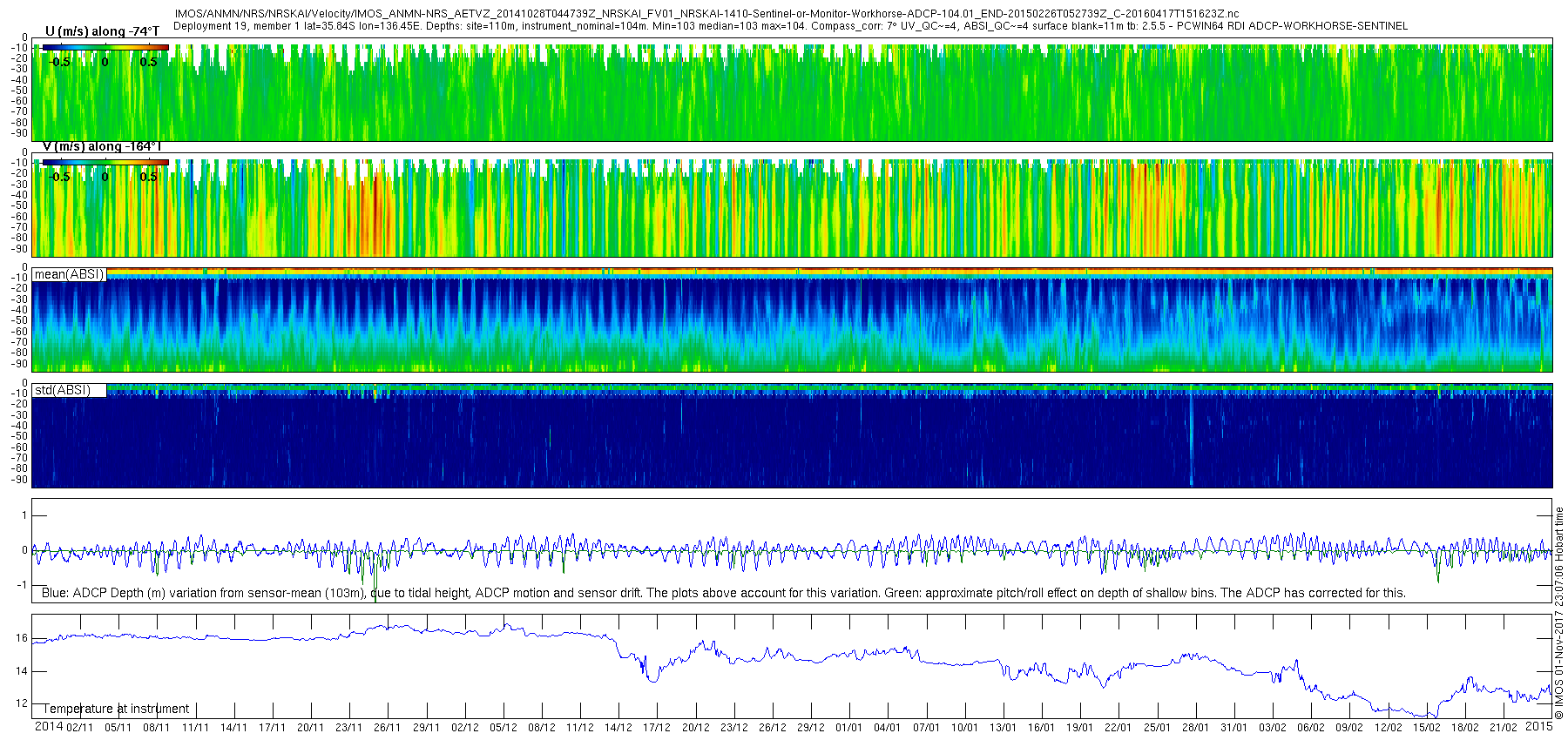Viewport: 1568px width, 740px height.
Task: Click the '25/01' date tick label
Action: pos(1158,728)
